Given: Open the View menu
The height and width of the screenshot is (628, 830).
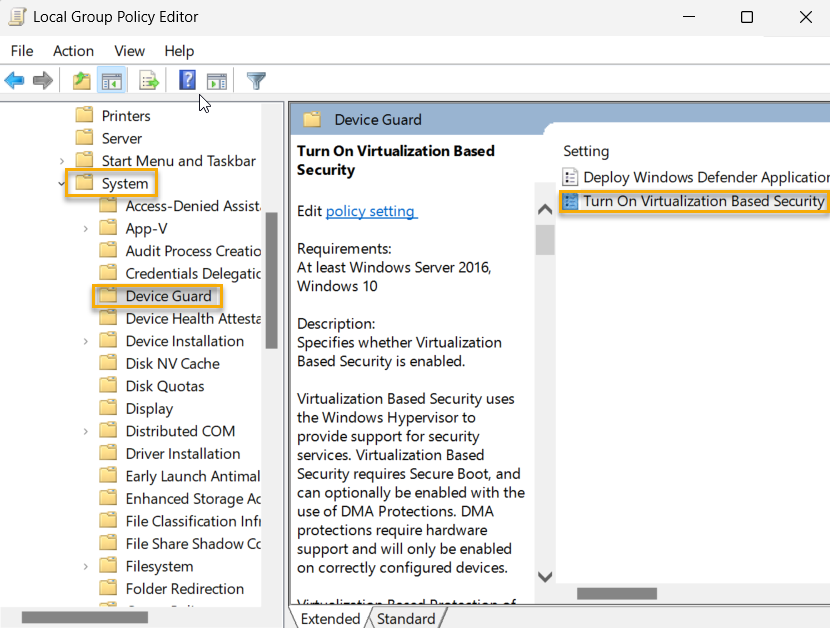Looking at the screenshot, I should click(129, 51).
